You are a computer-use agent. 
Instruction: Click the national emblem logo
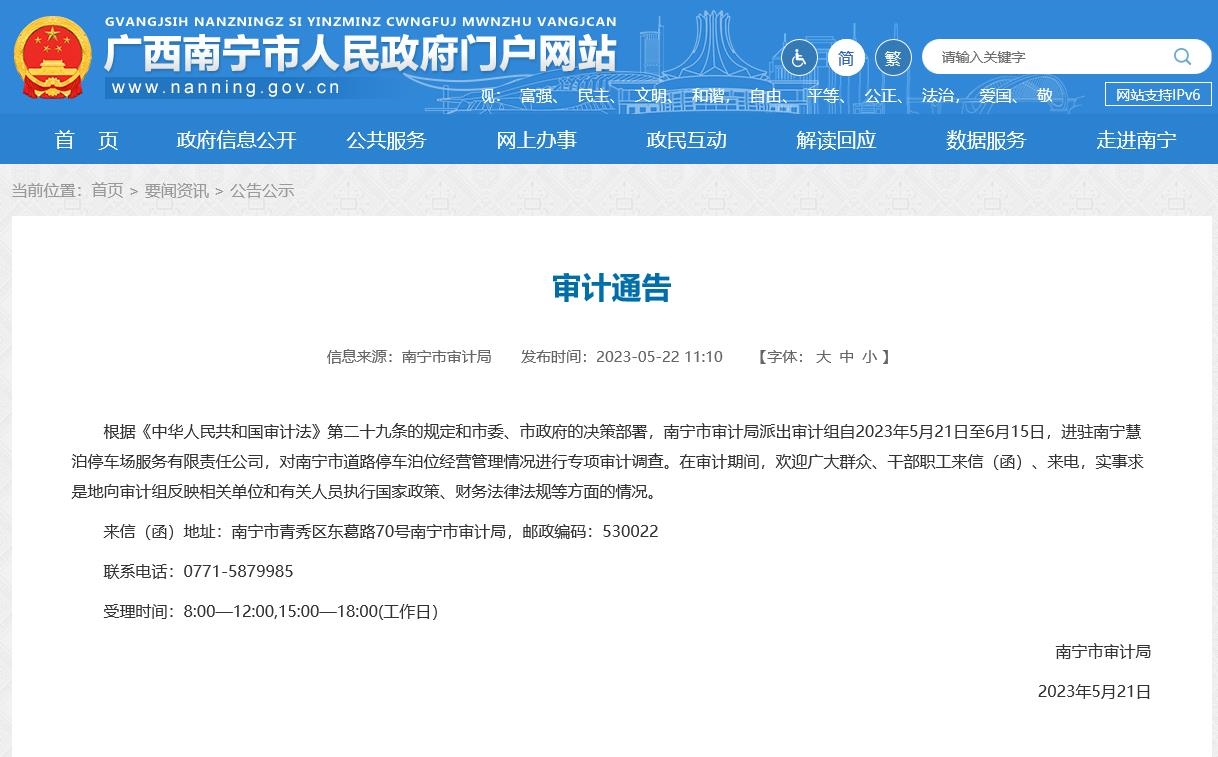tap(53, 57)
